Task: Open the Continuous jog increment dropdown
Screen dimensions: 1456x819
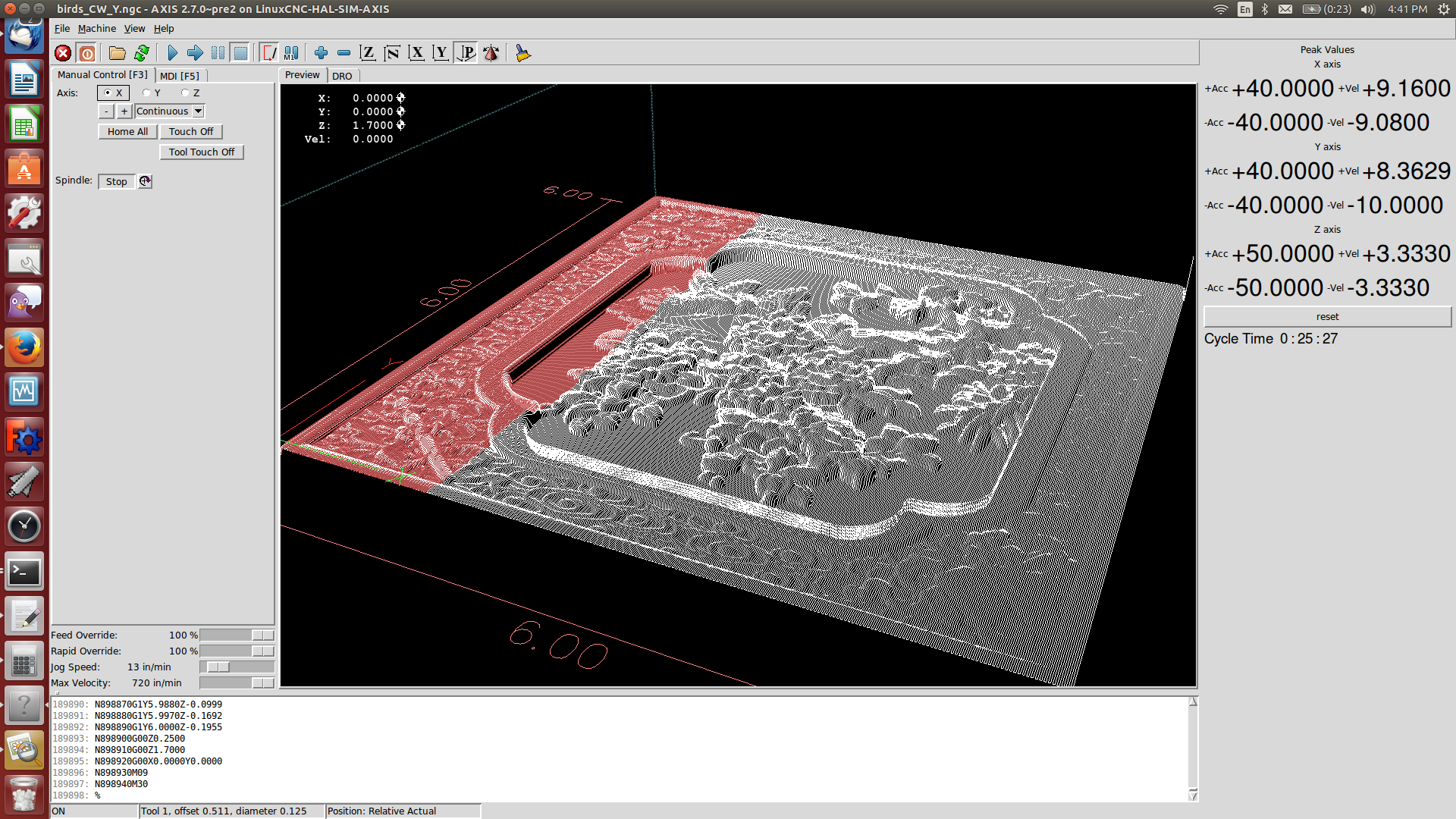Action: pyautogui.click(x=198, y=111)
